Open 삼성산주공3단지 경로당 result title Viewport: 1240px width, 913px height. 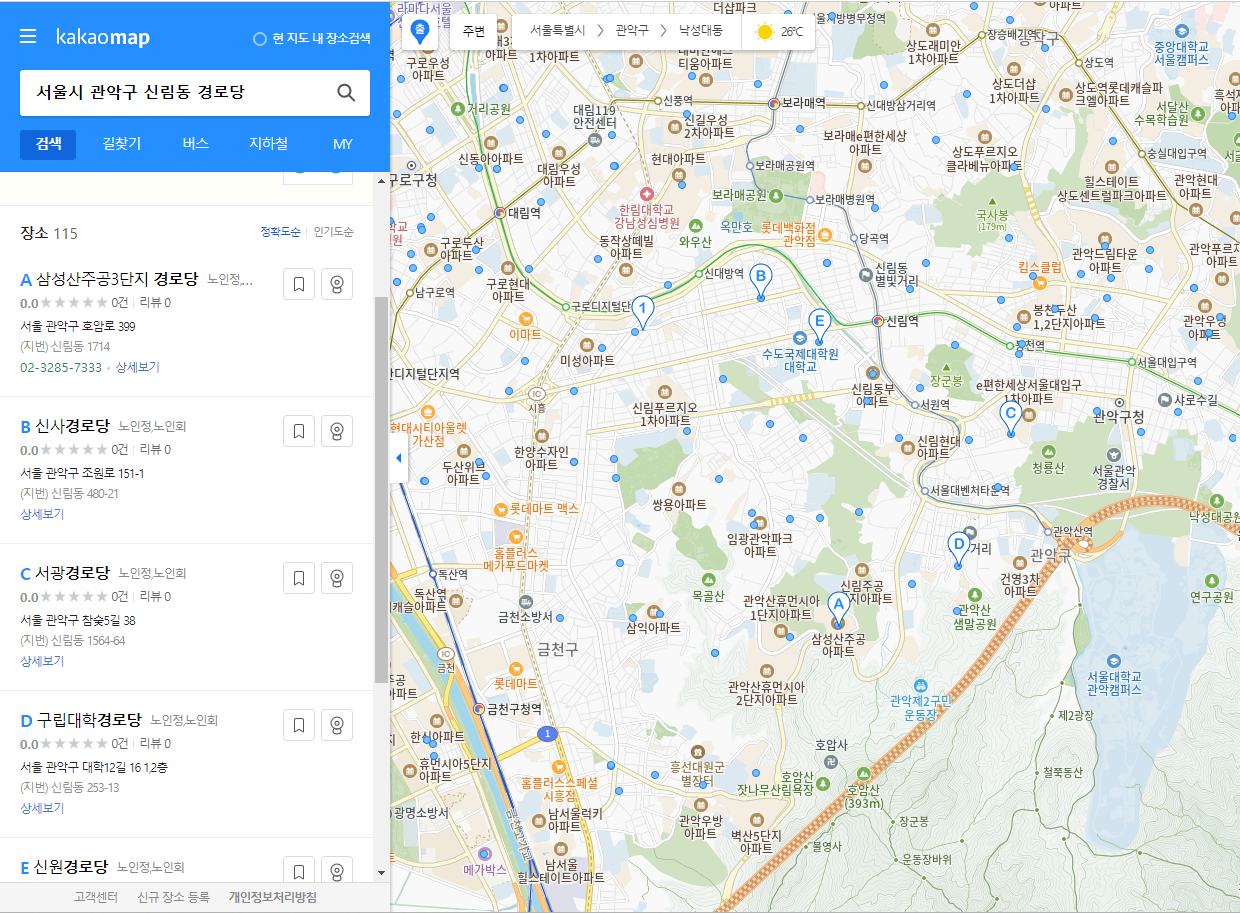[117, 278]
